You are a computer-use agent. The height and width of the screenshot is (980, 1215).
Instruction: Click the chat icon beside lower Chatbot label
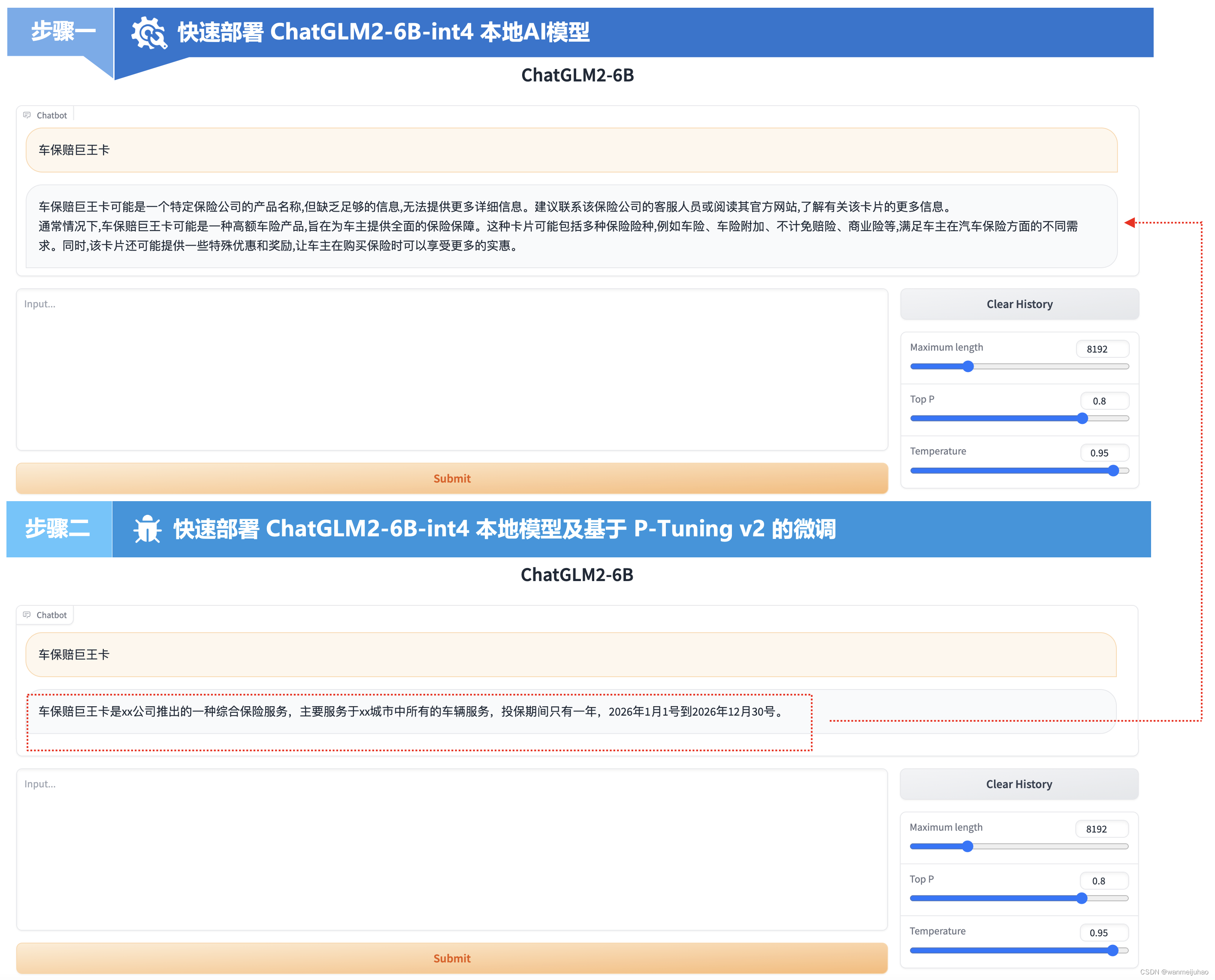click(27, 615)
